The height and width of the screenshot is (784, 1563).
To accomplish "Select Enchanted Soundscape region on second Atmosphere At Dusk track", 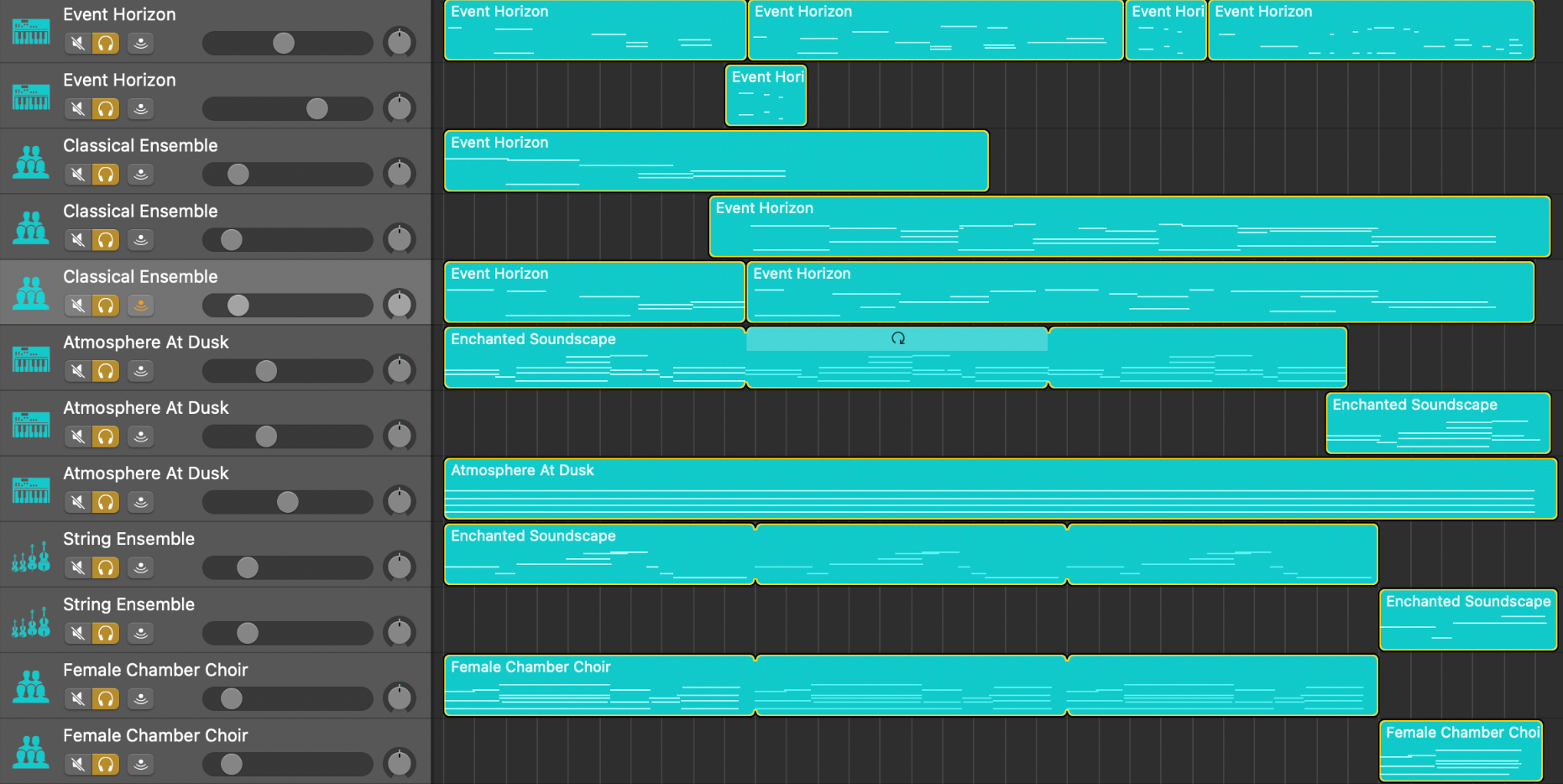I will pyautogui.click(x=1438, y=423).
